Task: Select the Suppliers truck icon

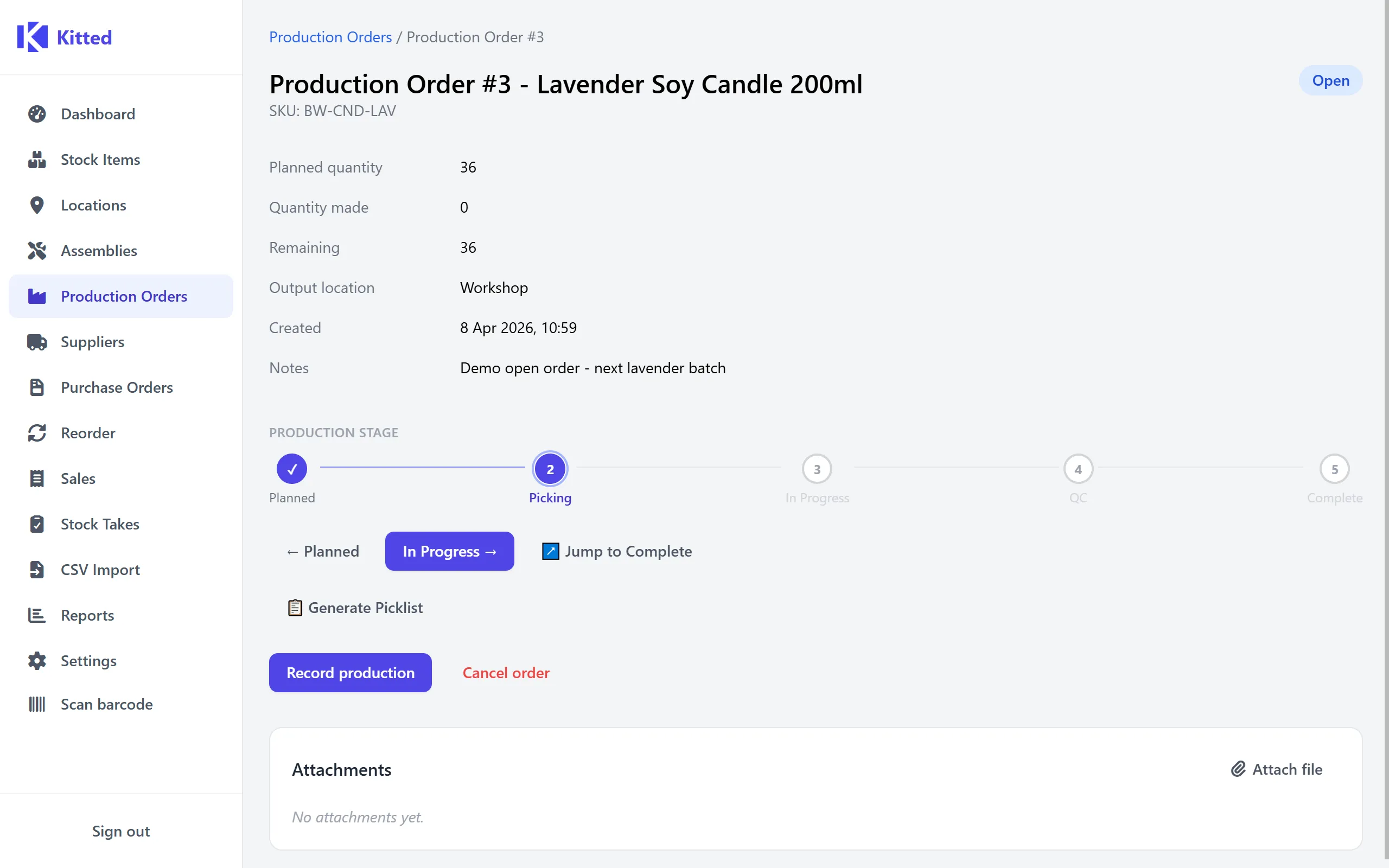Action: point(37,342)
